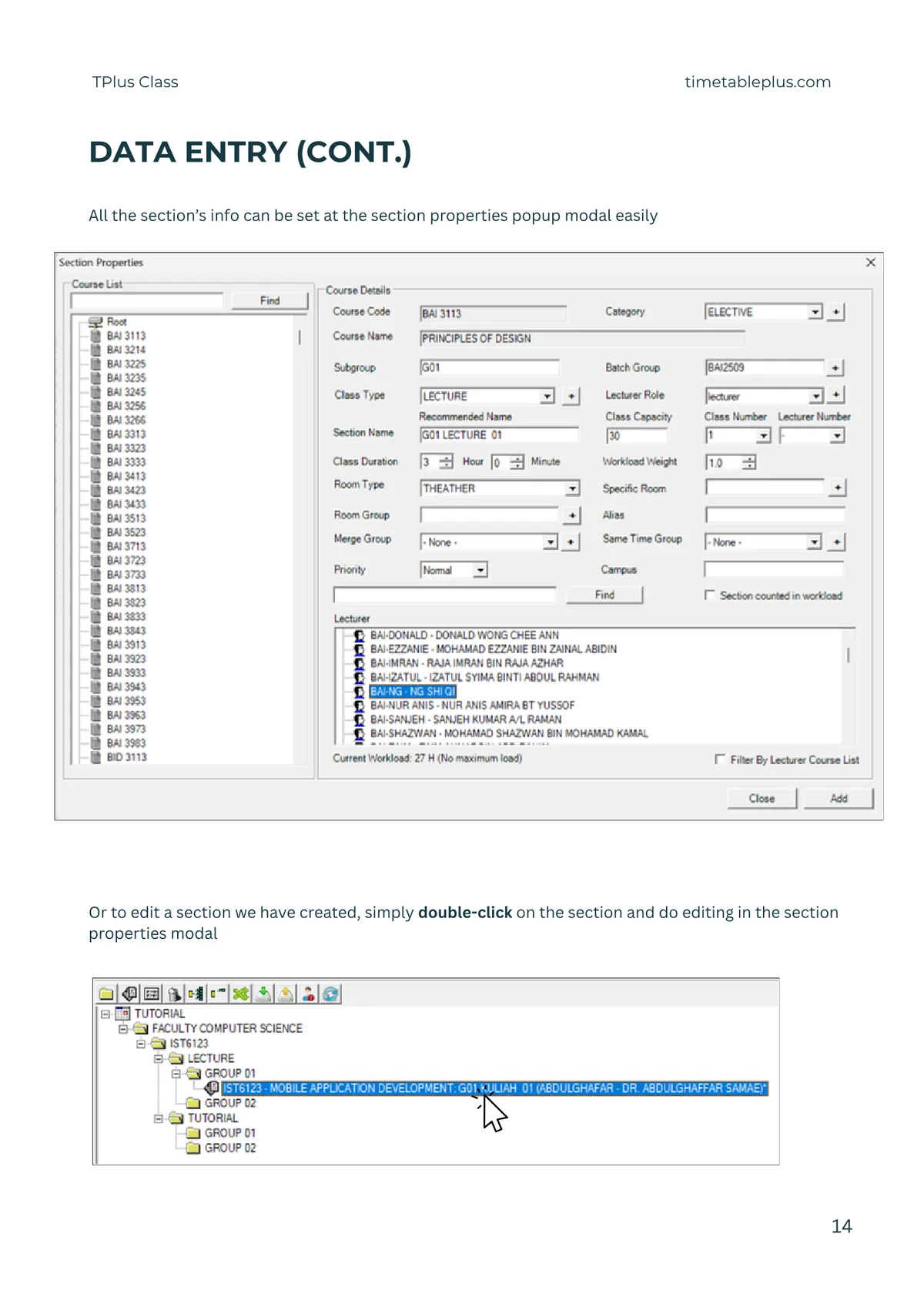Select GROUP 02 under LECTURE
The height and width of the screenshot is (1307, 924).
[x=229, y=1103]
